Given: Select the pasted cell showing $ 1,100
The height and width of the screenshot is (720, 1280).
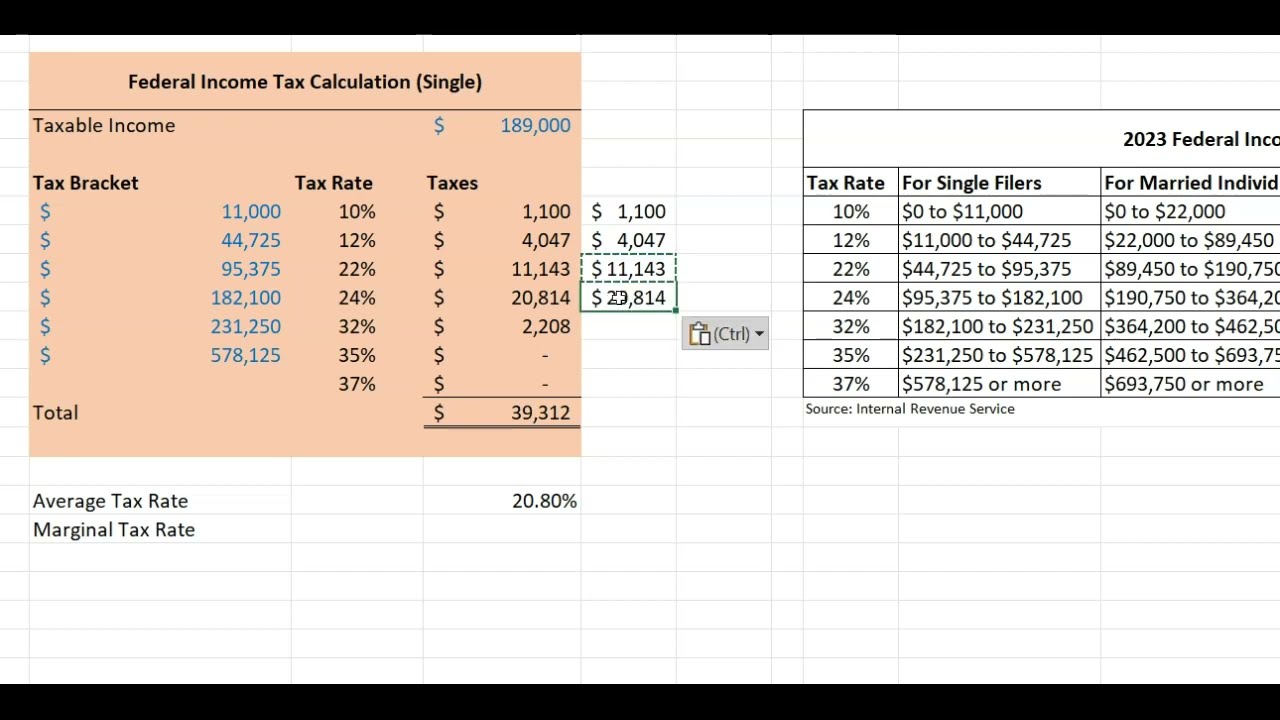Looking at the screenshot, I should click(x=628, y=212).
